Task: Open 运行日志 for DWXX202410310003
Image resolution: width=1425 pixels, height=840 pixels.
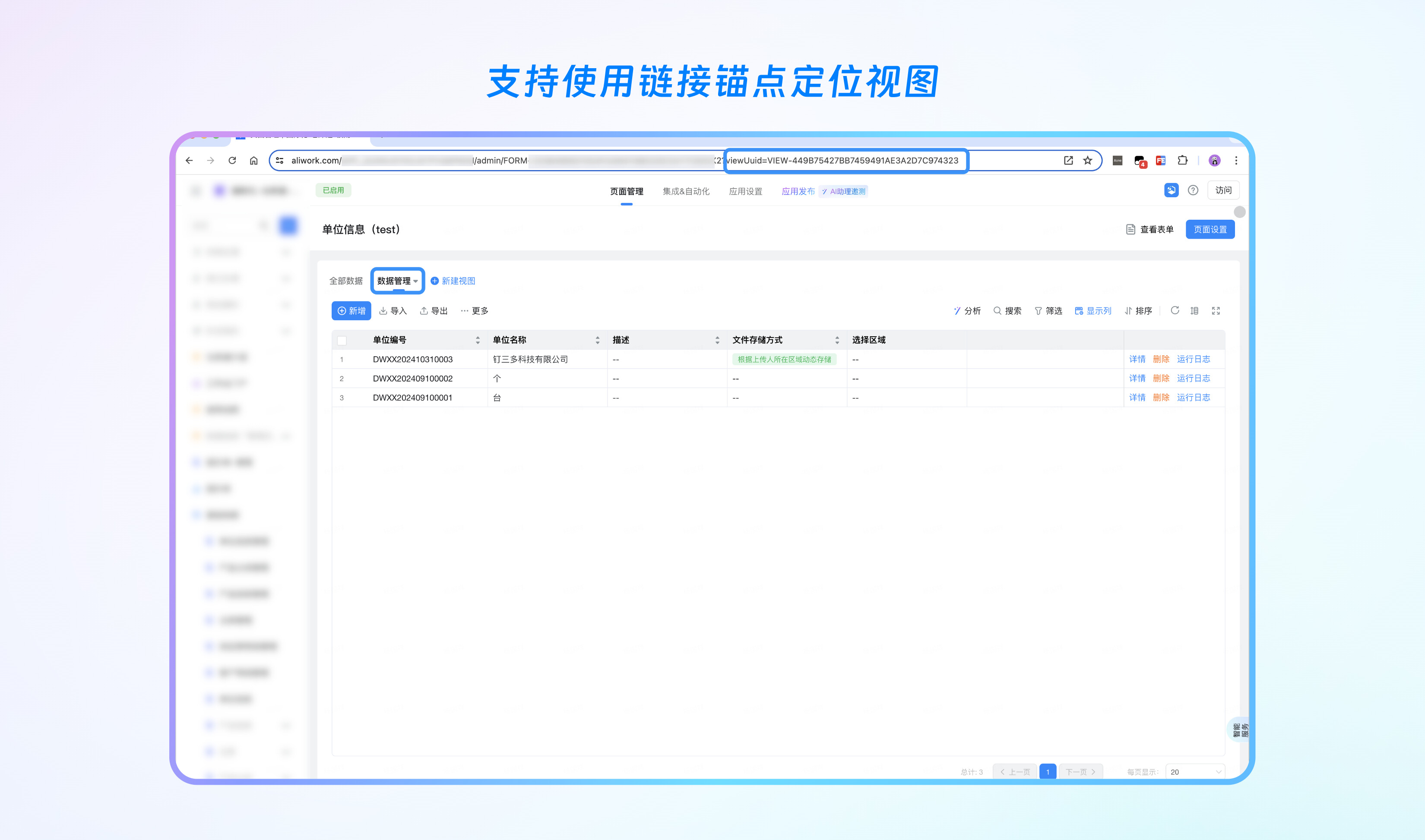Action: click(1194, 360)
